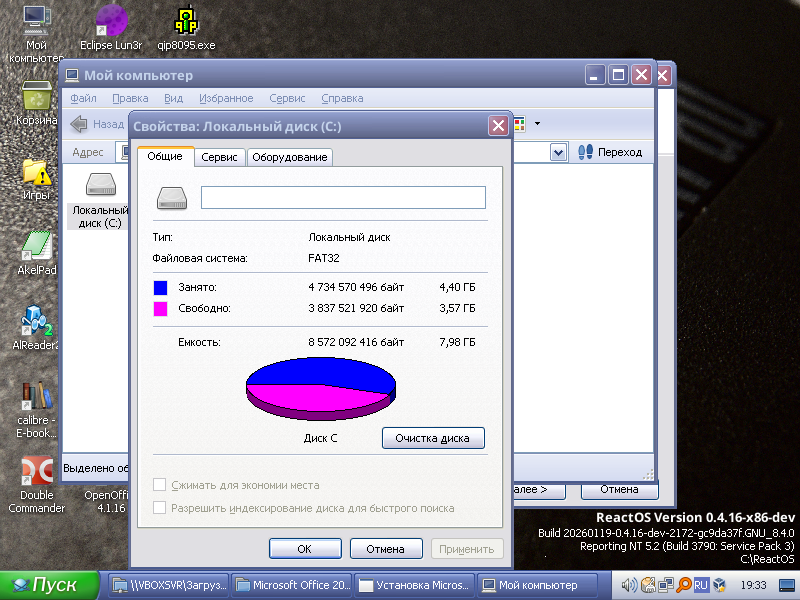Open the views dropdown arrow in toolbar
This screenshot has height=600, width=800.
tap(537, 123)
